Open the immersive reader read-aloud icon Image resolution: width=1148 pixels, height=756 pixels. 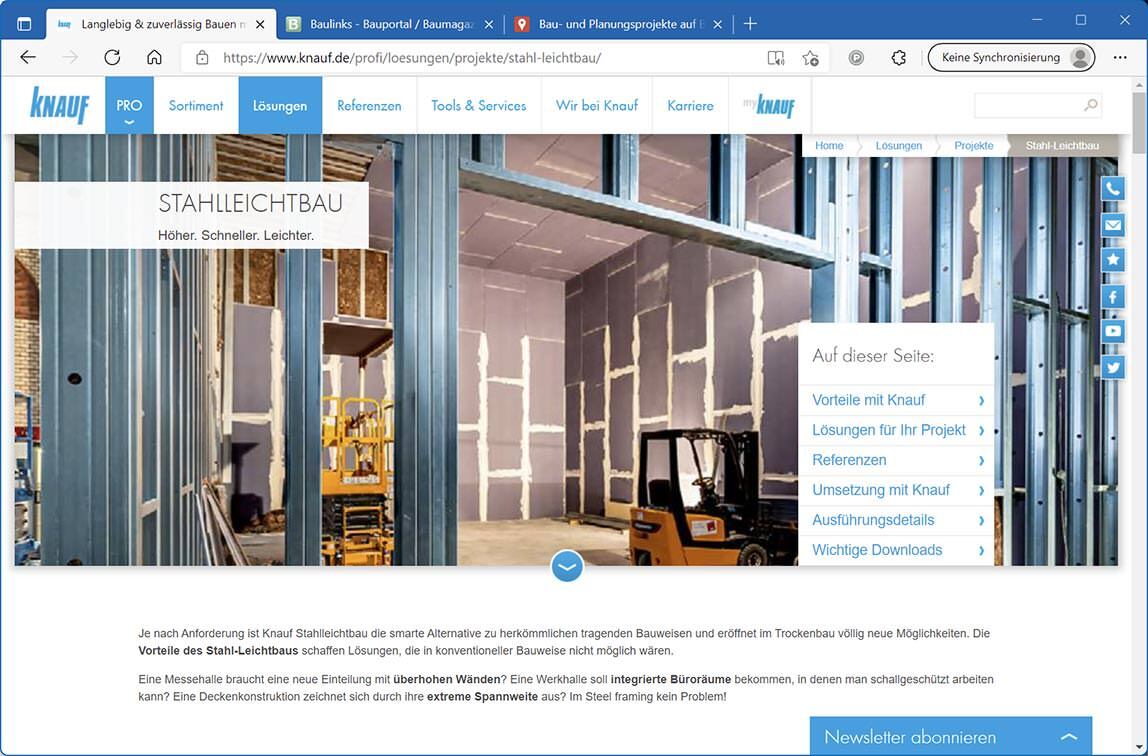tap(775, 58)
